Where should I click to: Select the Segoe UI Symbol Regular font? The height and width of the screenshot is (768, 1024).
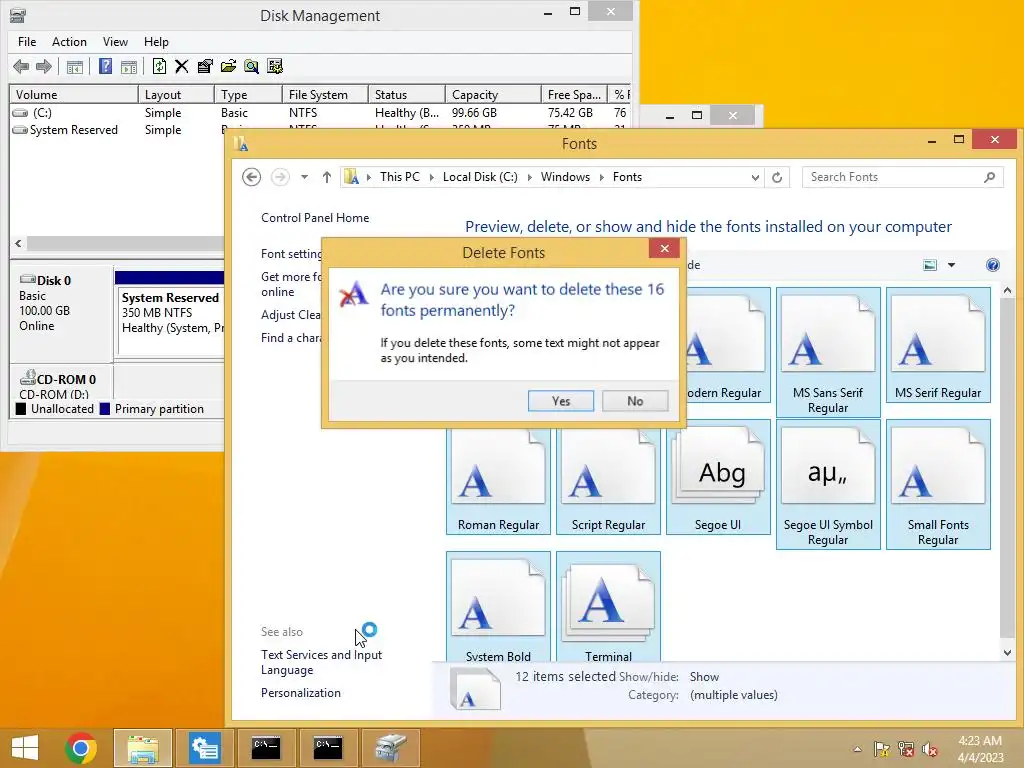click(828, 485)
